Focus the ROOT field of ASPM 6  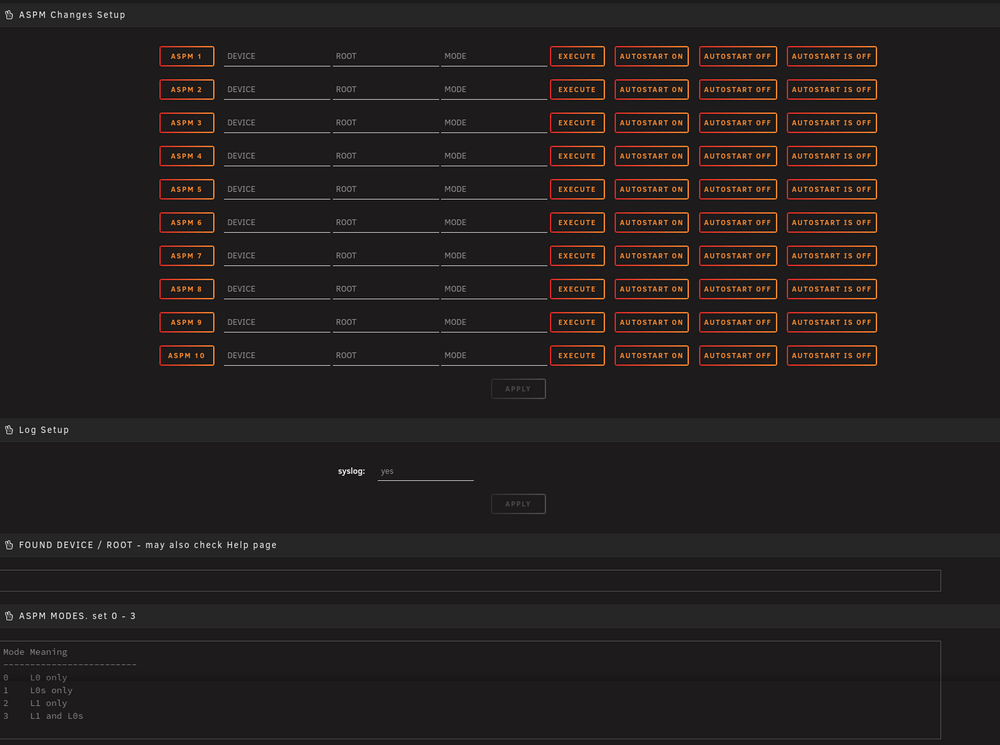pos(385,223)
